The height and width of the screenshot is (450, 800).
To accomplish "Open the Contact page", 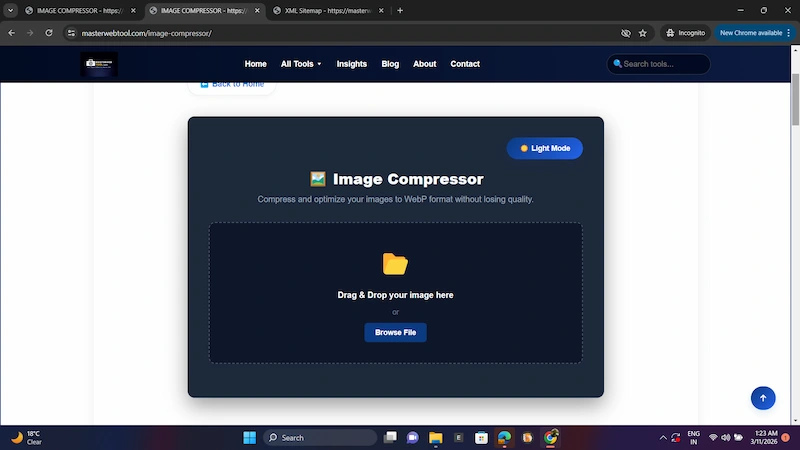I will click(465, 64).
